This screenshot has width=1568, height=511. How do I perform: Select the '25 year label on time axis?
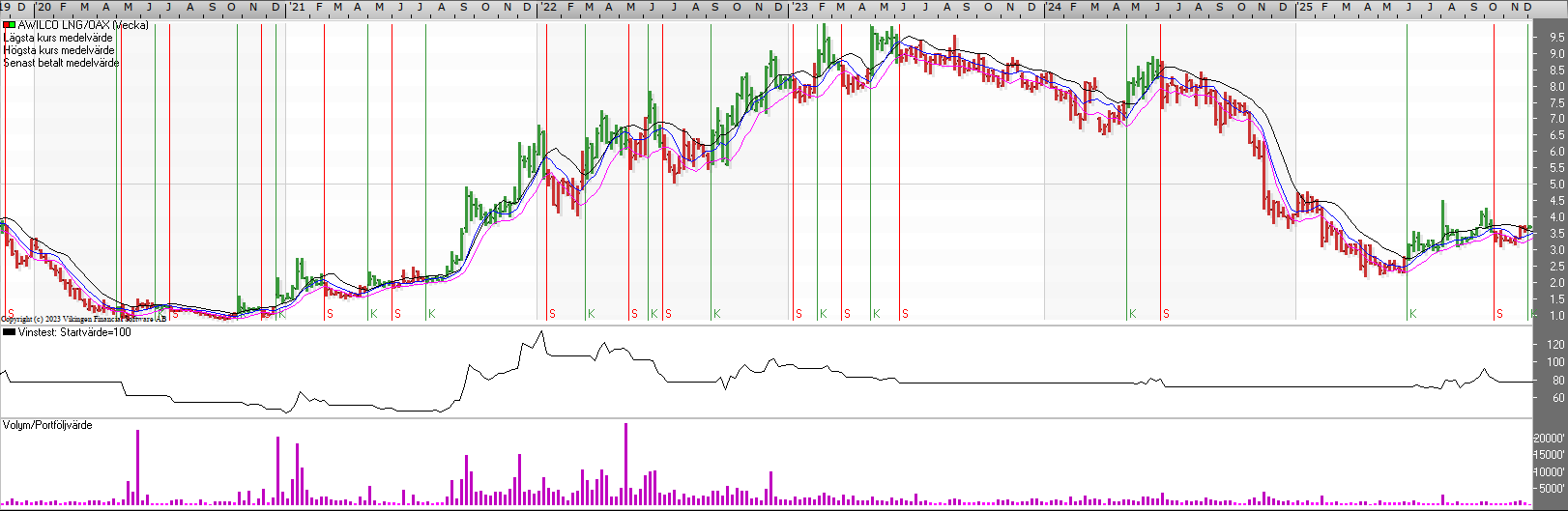click(1305, 8)
